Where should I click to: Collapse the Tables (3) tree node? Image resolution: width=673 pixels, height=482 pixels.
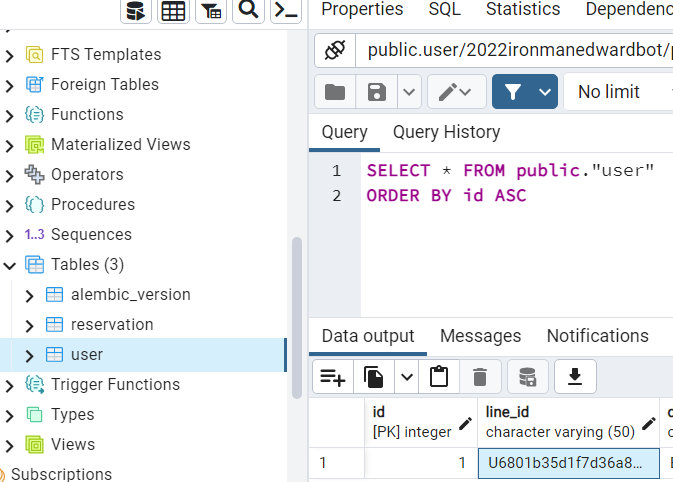pos(10,265)
